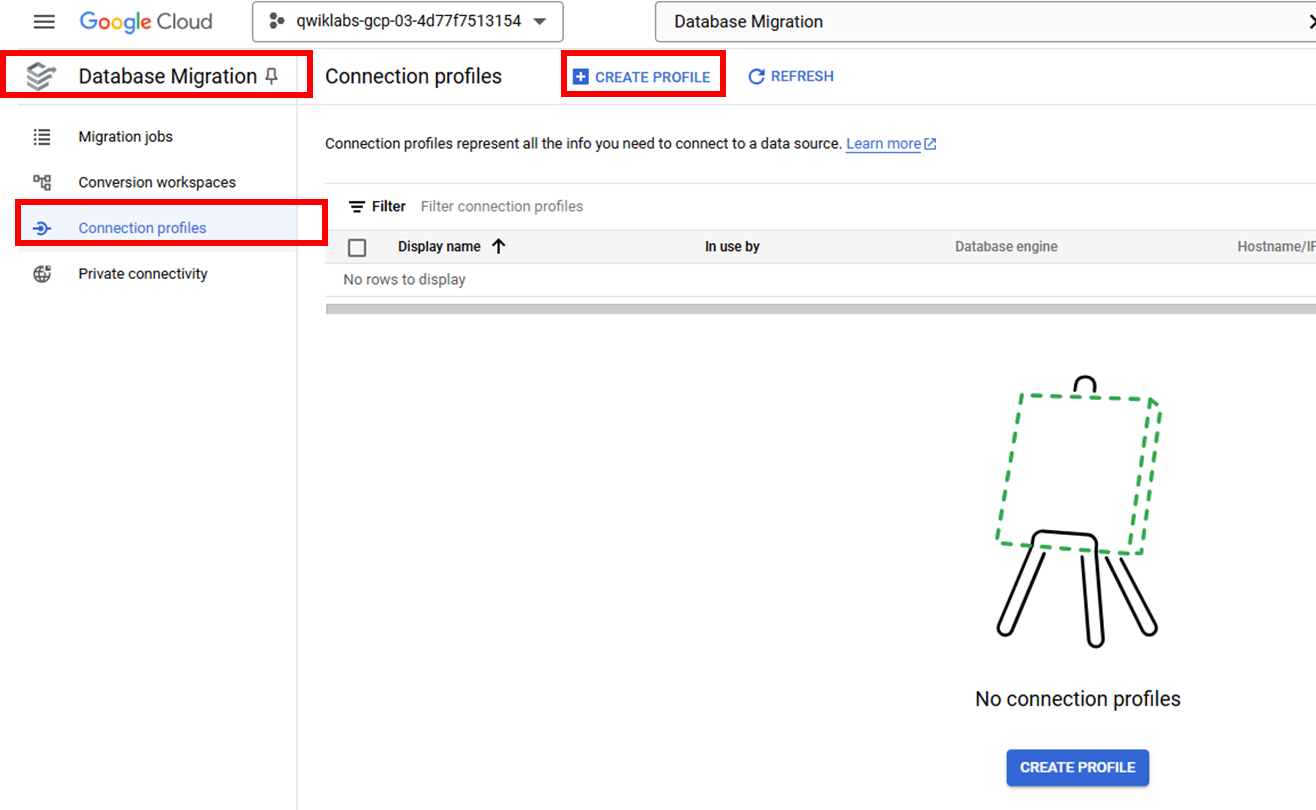Click the Database engine column header

click(x=1006, y=246)
